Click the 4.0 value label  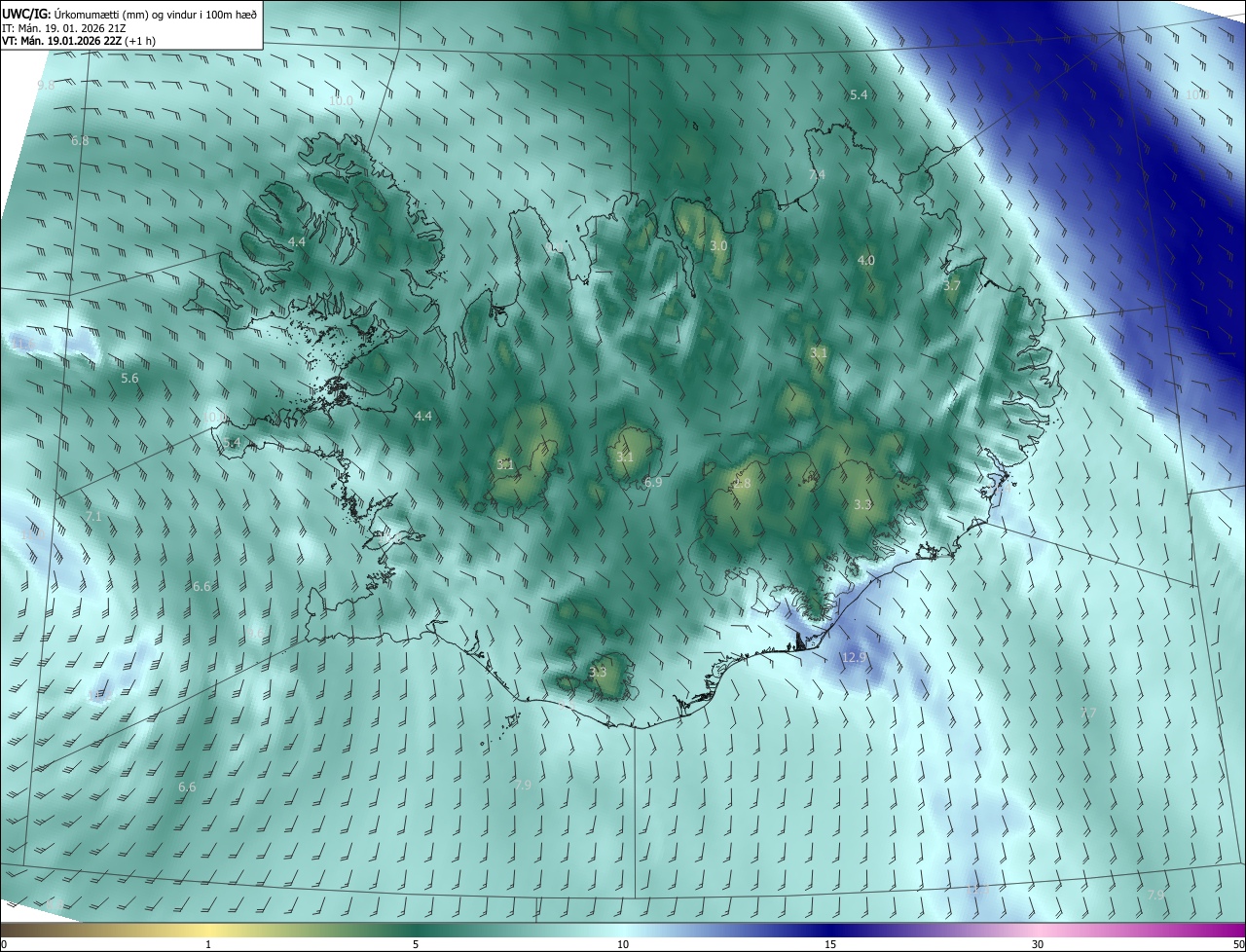click(865, 261)
